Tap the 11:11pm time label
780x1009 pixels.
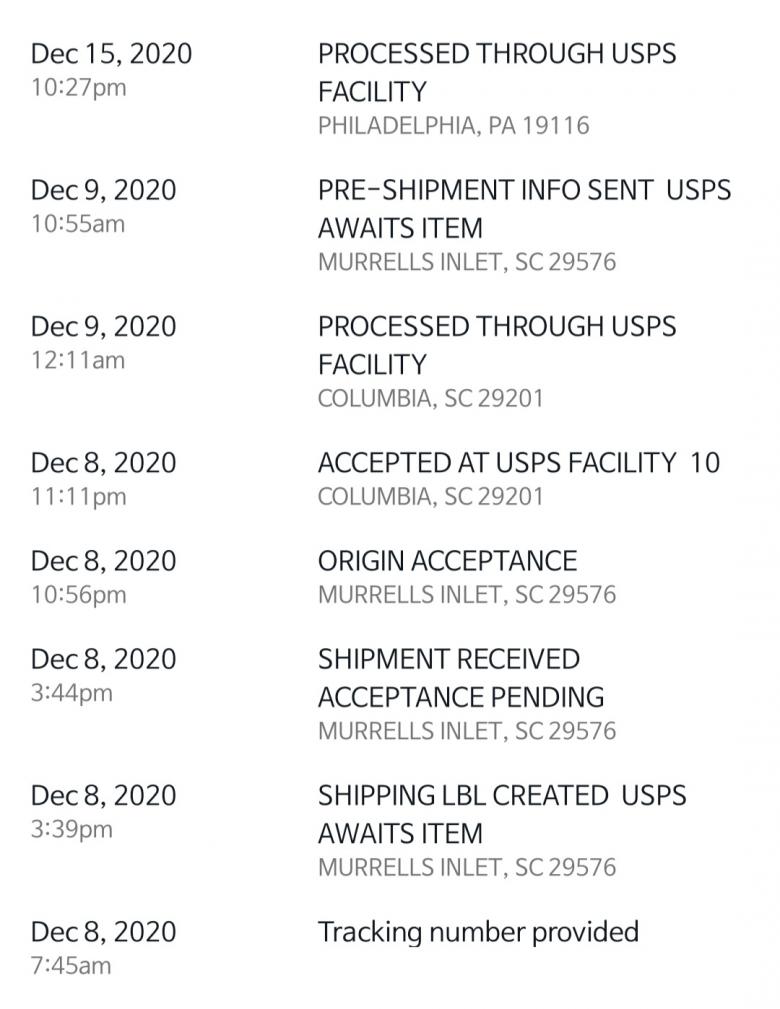(x=78, y=497)
